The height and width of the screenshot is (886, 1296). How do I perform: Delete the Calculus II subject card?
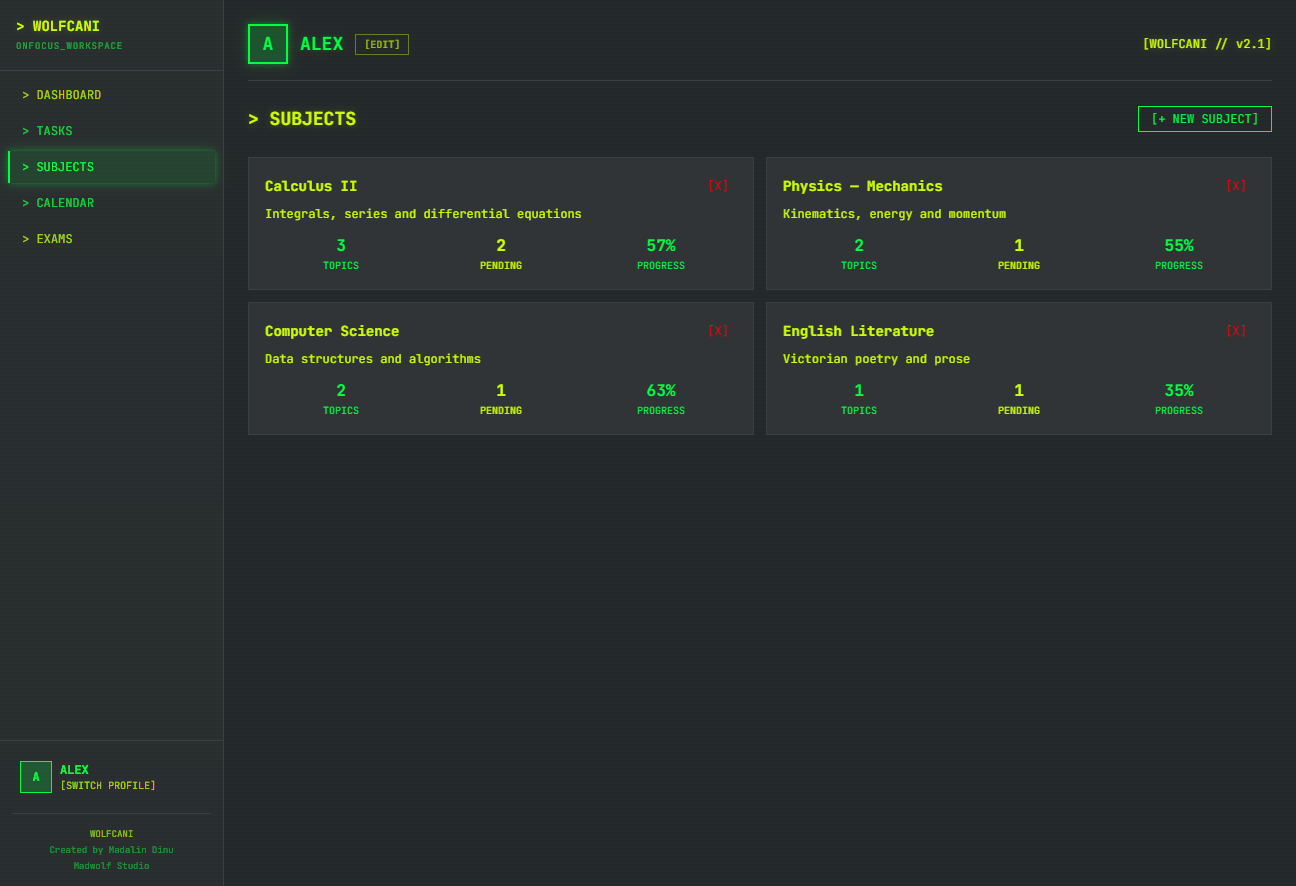point(718,186)
